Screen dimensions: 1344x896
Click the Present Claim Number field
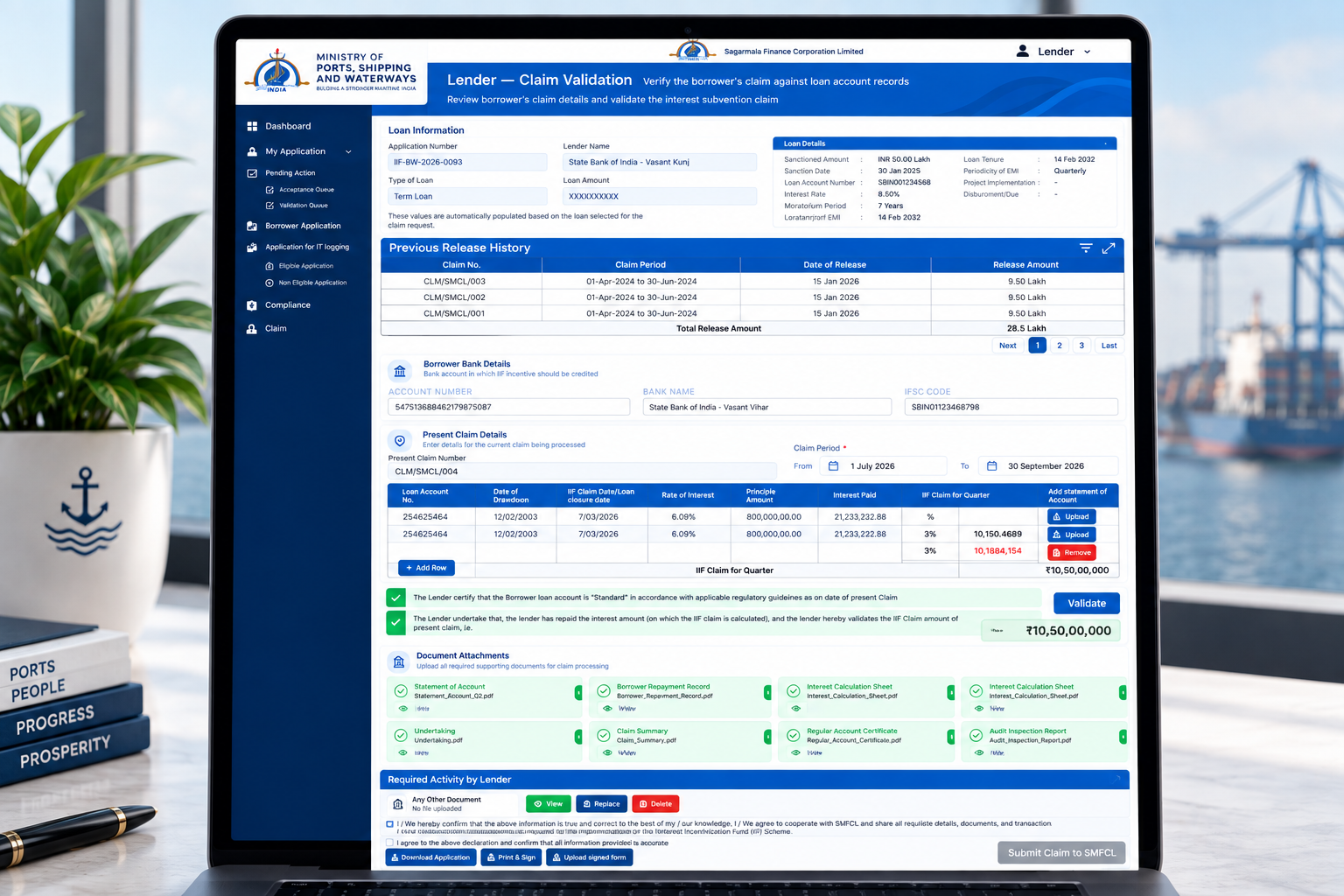[582, 472]
